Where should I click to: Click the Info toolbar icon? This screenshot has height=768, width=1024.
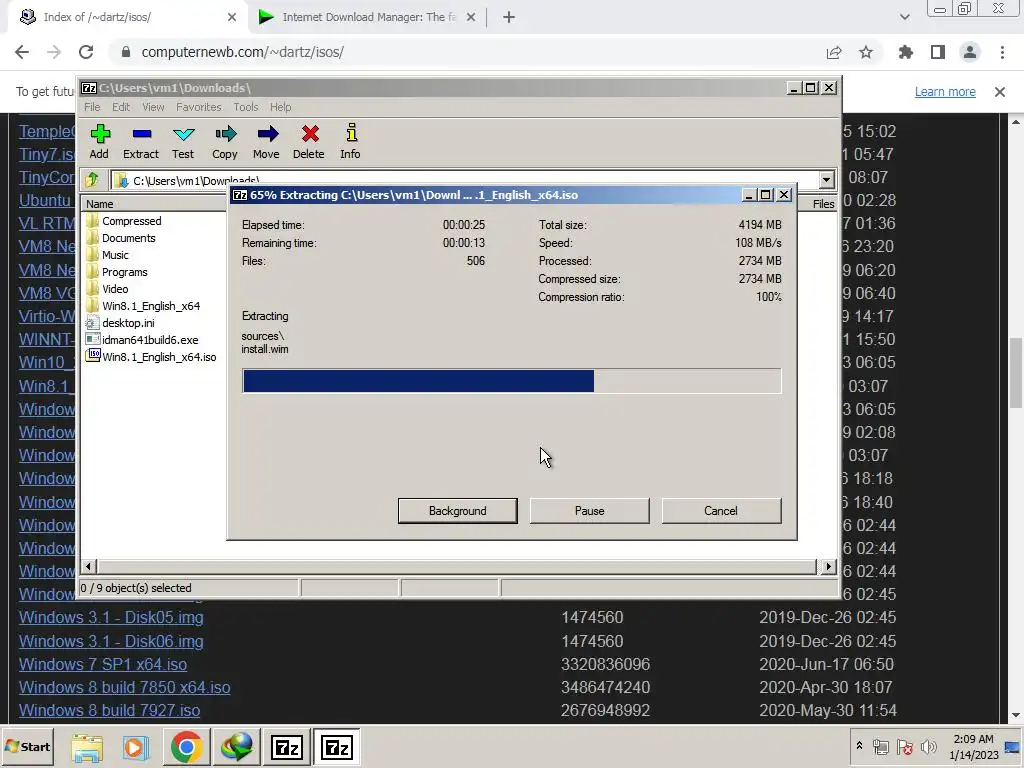pyautogui.click(x=351, y=142)
